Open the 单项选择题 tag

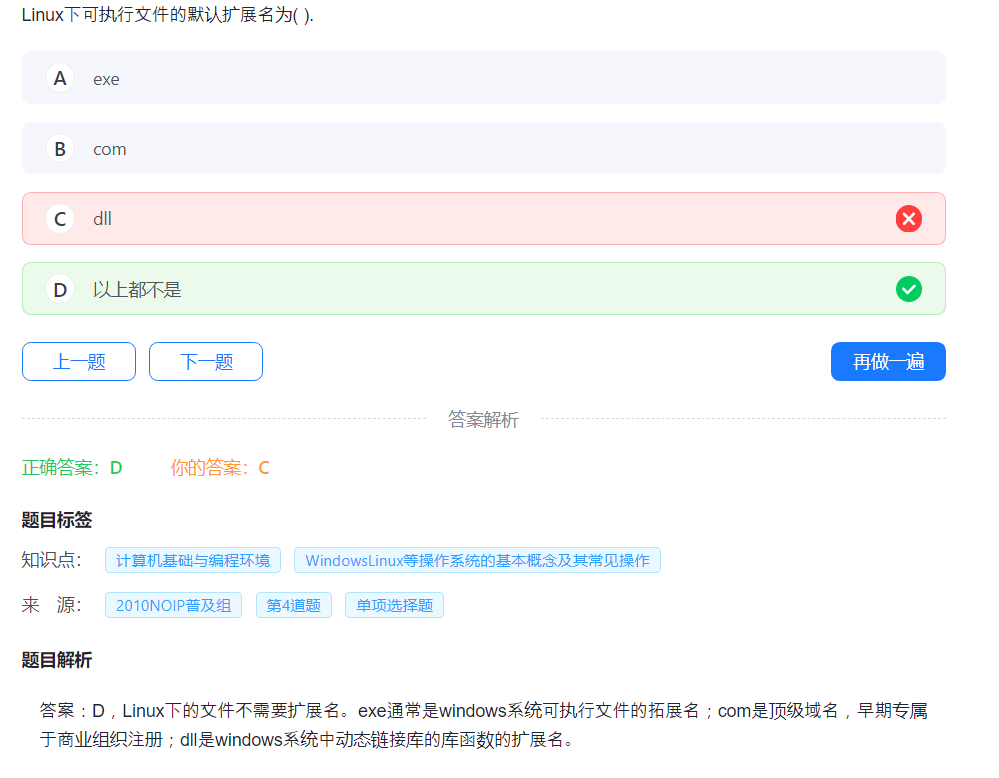click(x=394, y=605)
